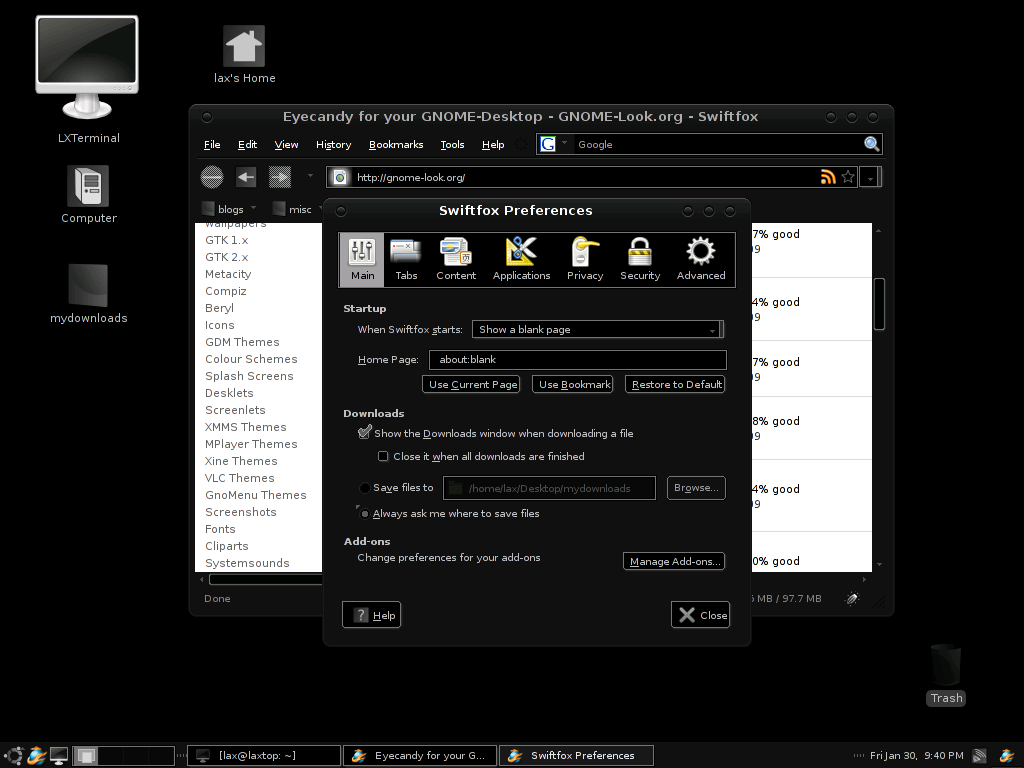
Task: Open the Tools menu in Swiftfox
Action: 452,144
